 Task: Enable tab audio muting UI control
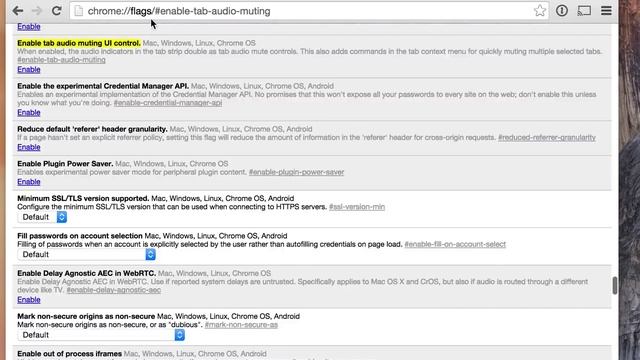tap(29, 70)
